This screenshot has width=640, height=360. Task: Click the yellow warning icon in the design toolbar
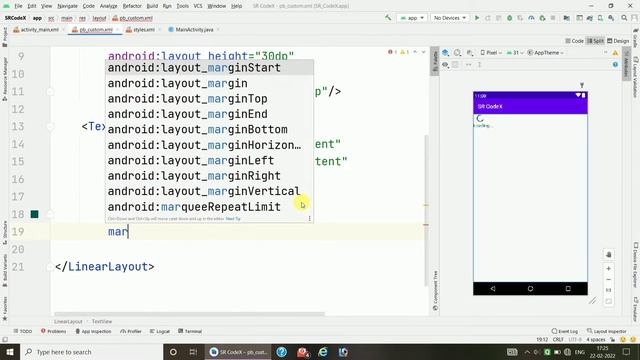point(616,53)
